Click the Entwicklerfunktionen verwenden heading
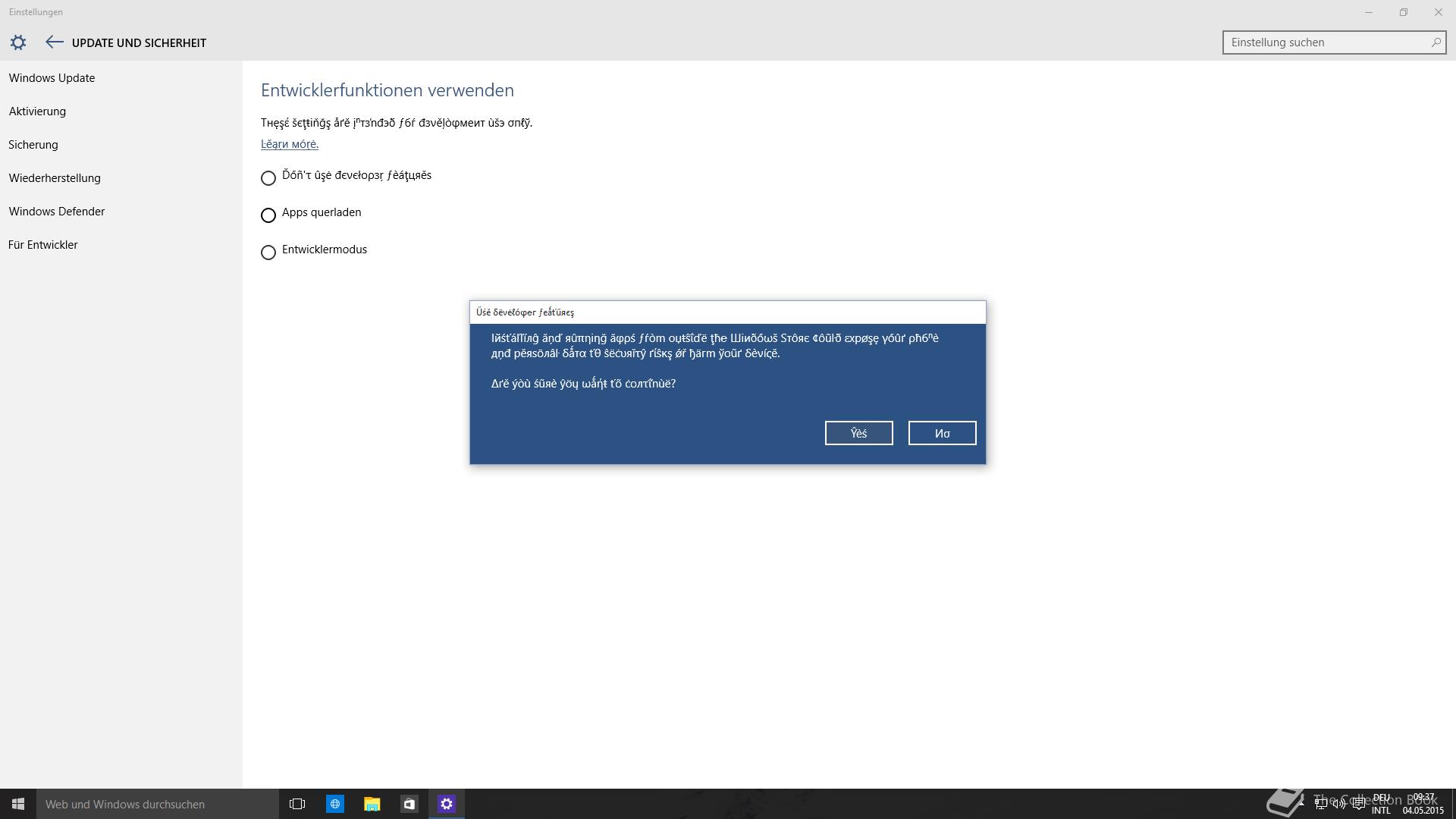The width and height of the screenshot is (1456, 819). click(x=388, y=90)
